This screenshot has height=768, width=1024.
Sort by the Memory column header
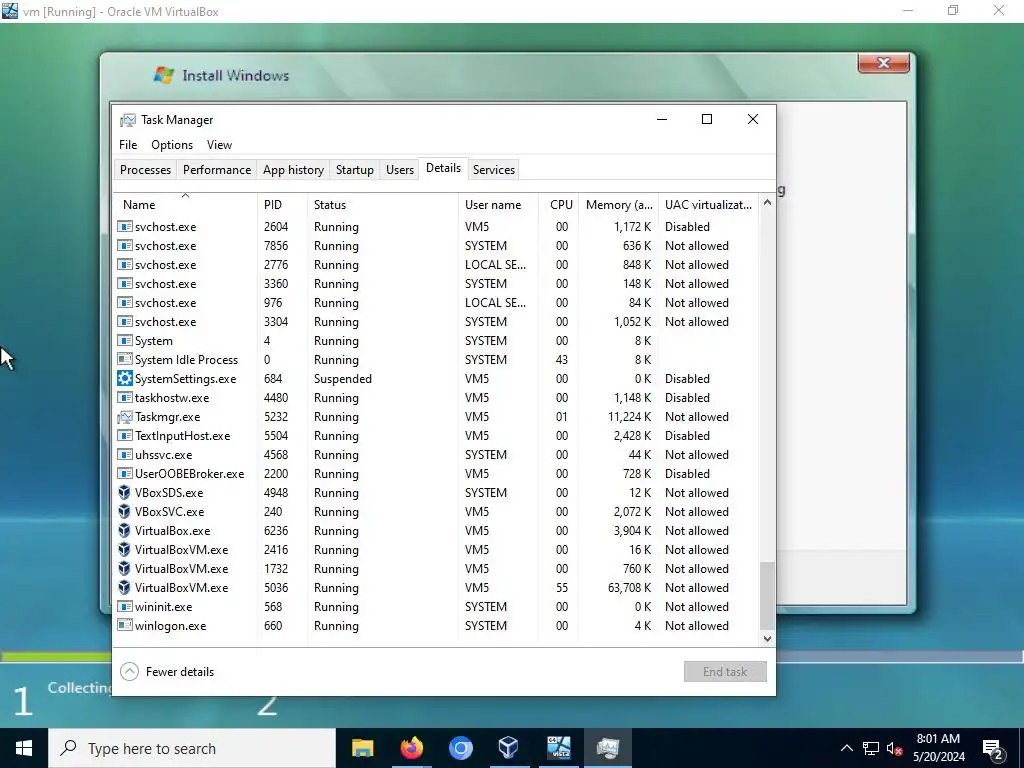[618, 204]
